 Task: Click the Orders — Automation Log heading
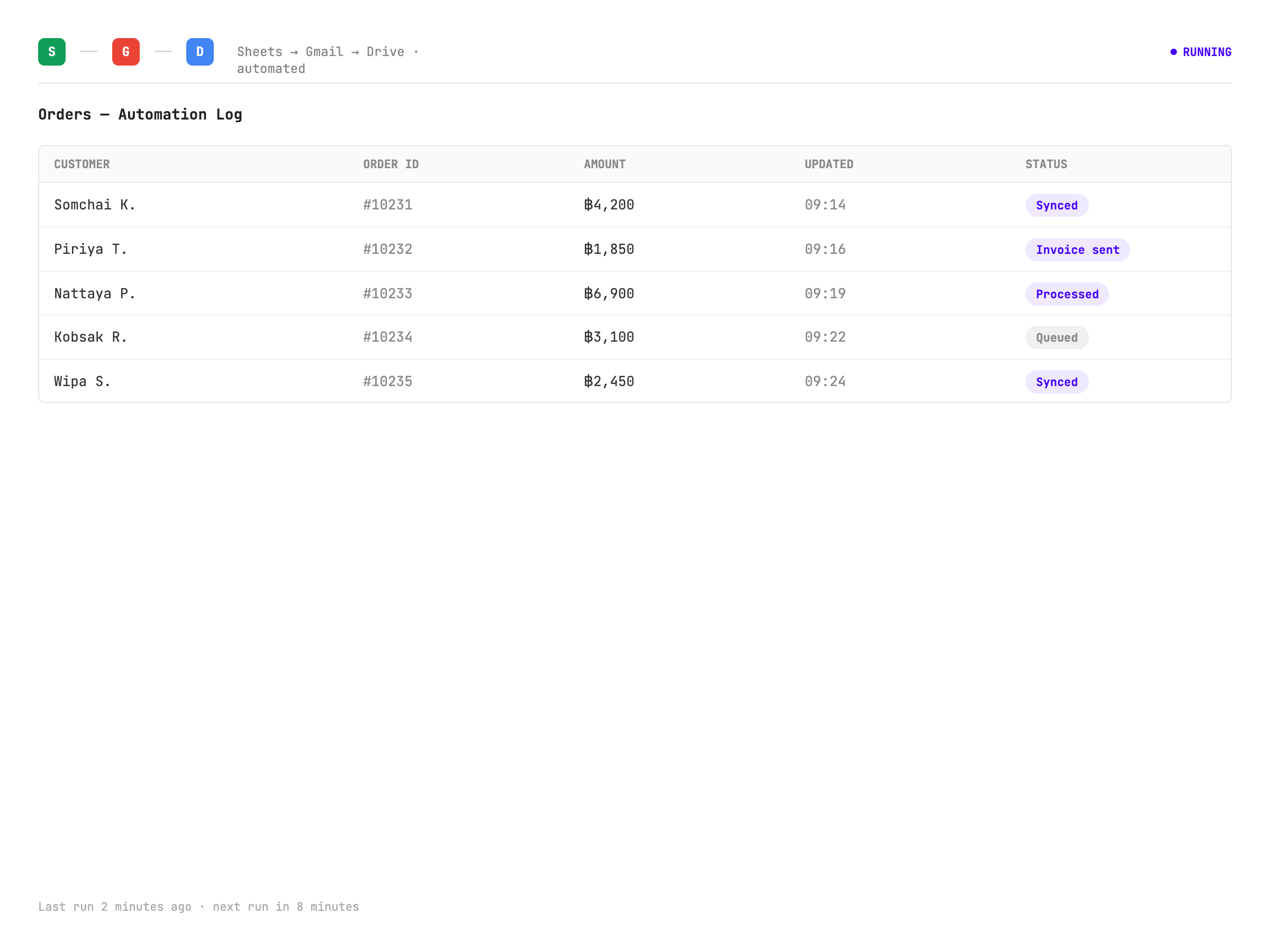pyautogui.click(x=140, y=114)
